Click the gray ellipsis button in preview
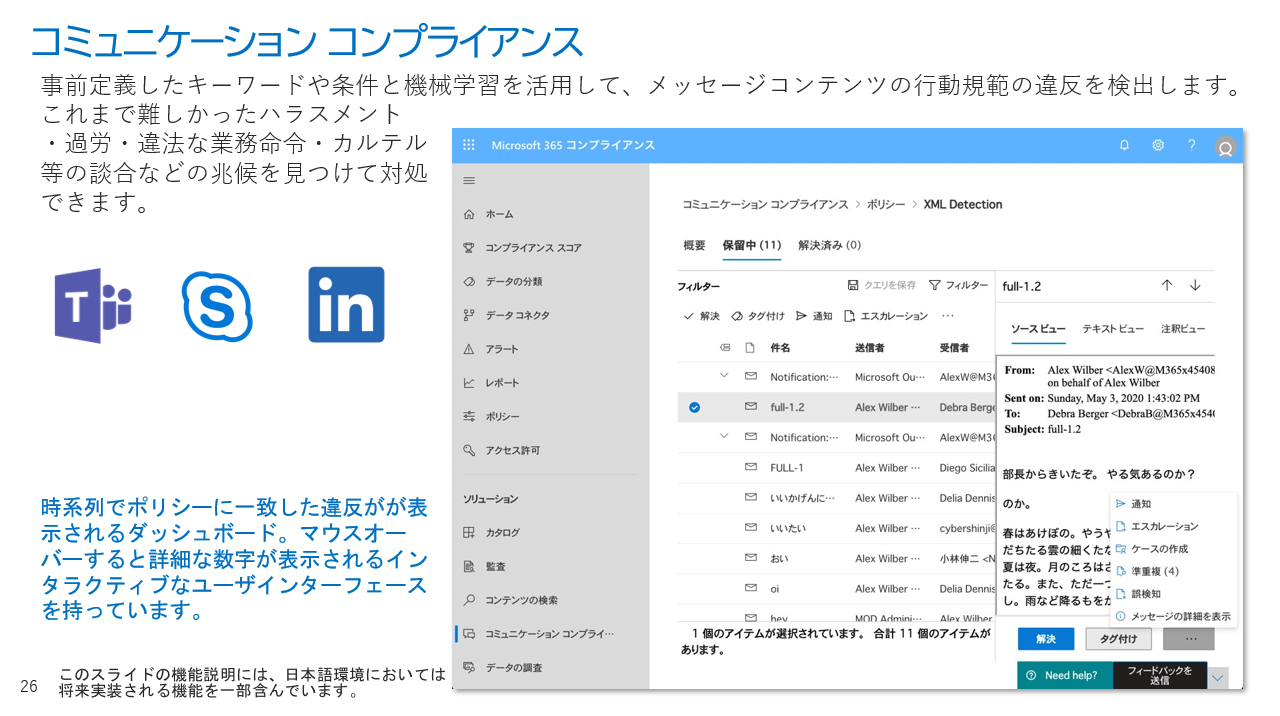This screenshot has width=1280, height=716. [x=1189, y=638]
